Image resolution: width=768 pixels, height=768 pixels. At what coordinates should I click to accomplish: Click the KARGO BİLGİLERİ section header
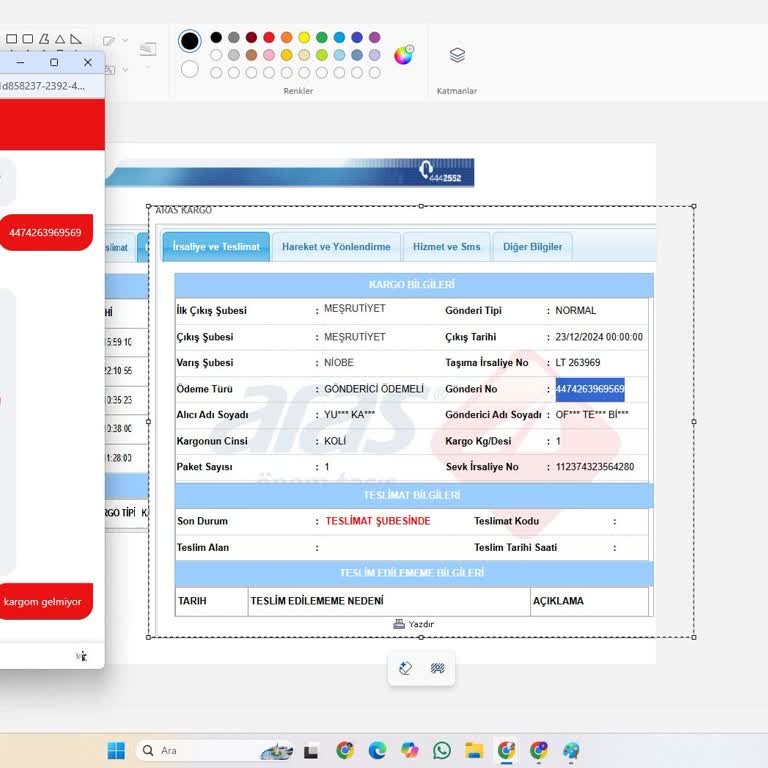pyautogui.click(x=412, y=285)
